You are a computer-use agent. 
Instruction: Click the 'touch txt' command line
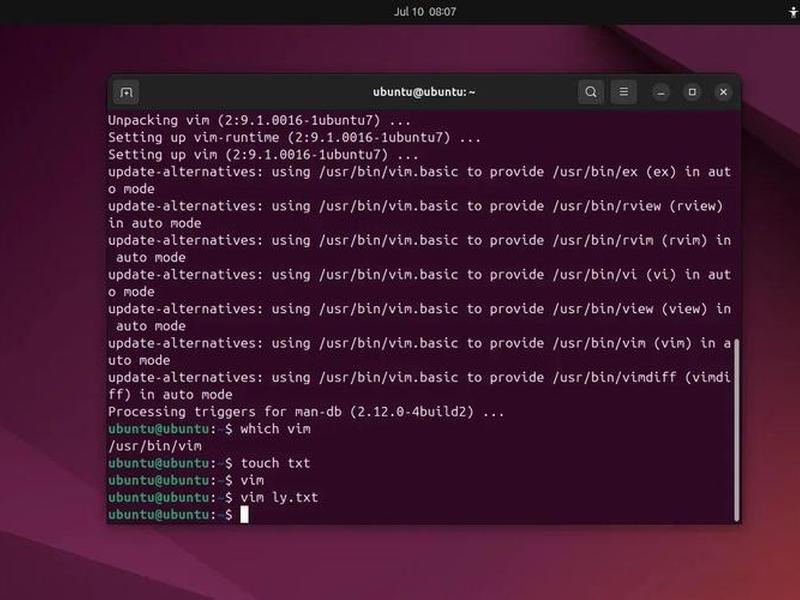coord(209,463)
